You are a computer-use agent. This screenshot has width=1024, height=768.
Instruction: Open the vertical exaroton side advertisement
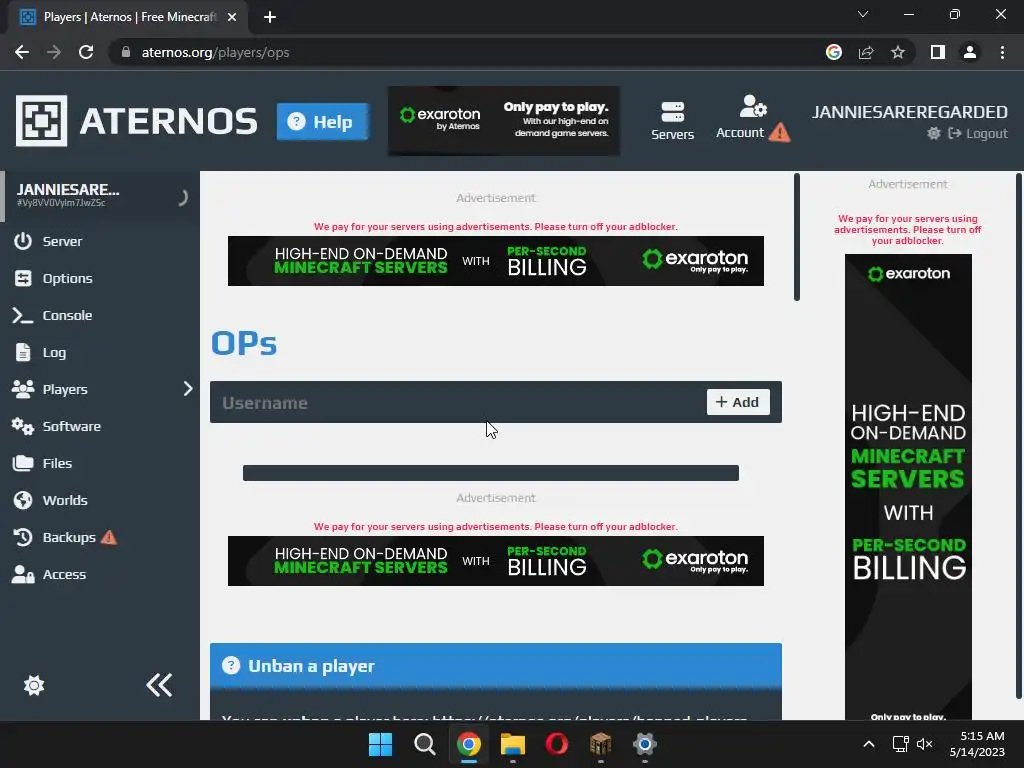(908, 487)
